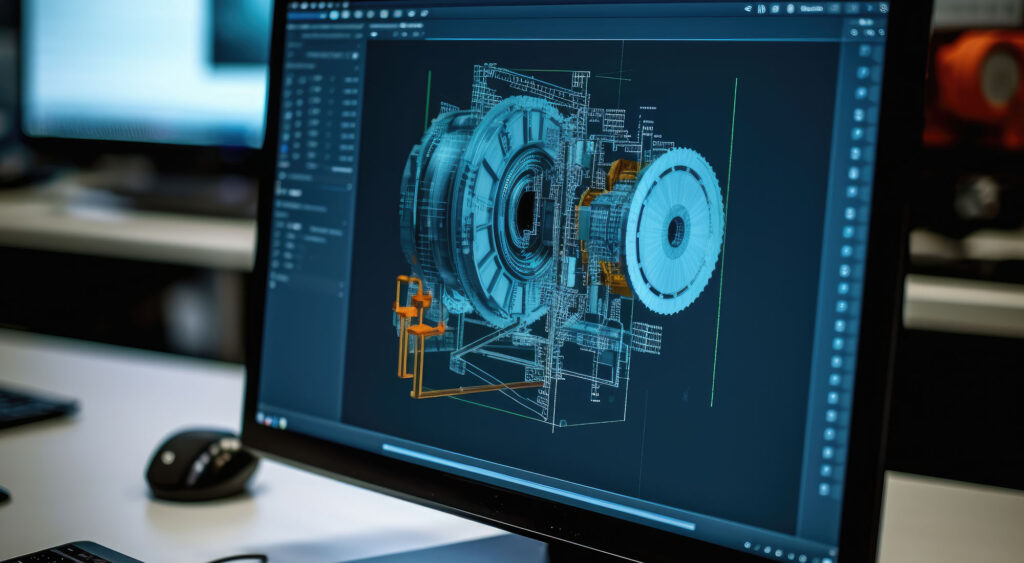Image resolution: width=1024 pixels, height=563 pixels.
Task: Click the text label button in the top-right header
Action: pyautogui.click(x=812, y=8)
